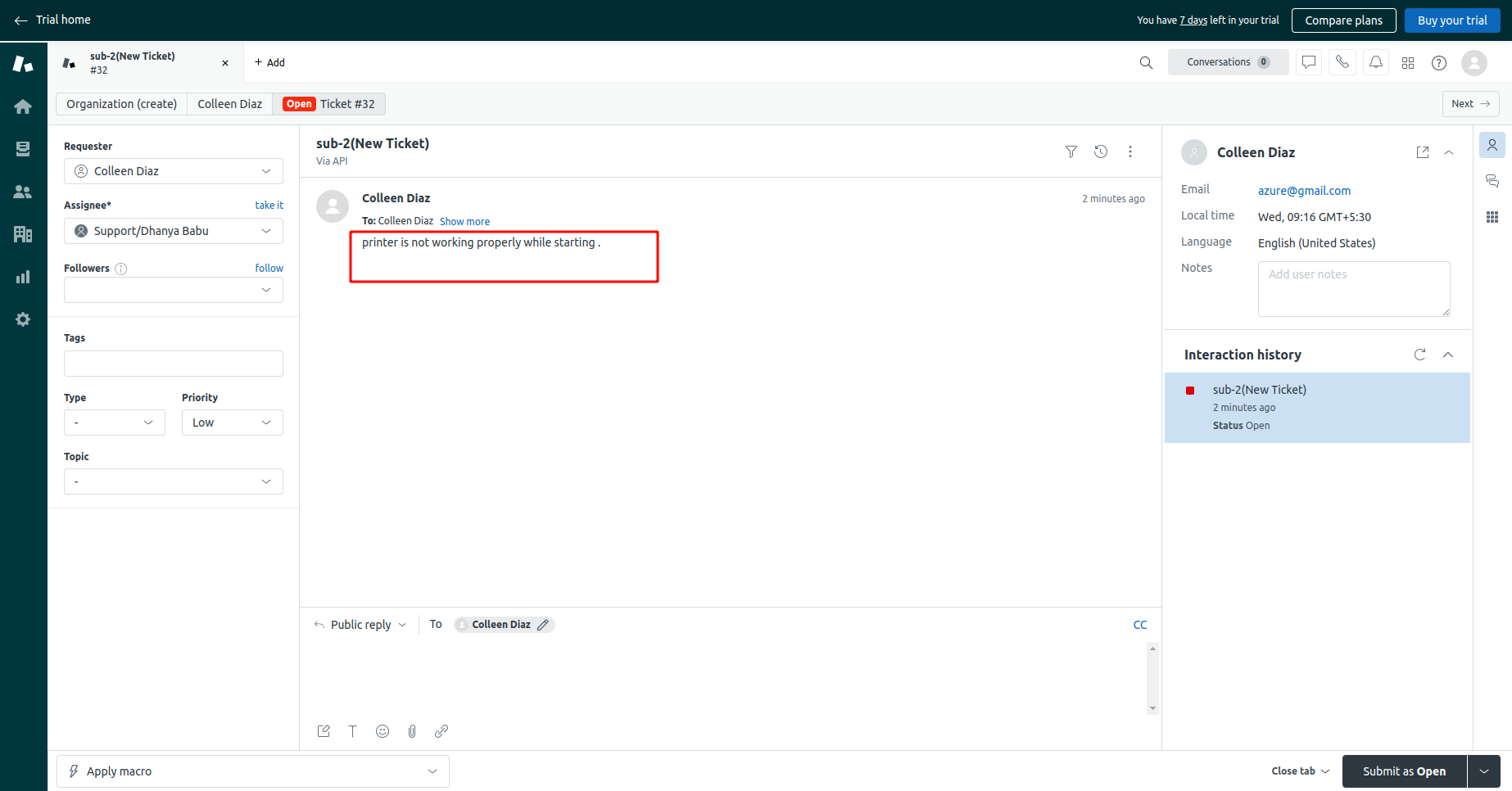Go to Next ticket
This screenshot has height=791, width=1512.
click(1471, 104)
